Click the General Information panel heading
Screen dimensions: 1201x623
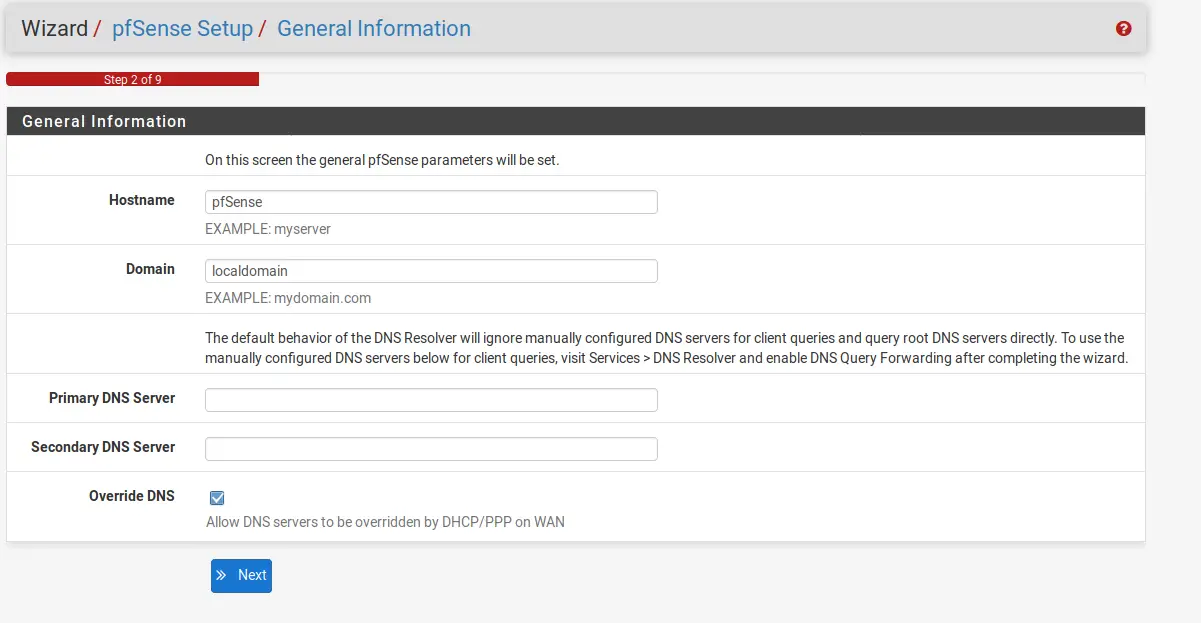tap(104, 121)
